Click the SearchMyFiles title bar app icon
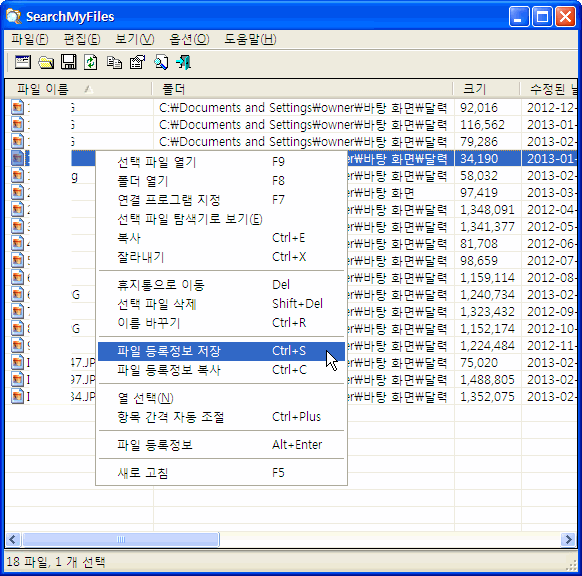Image resolution: width=582 pixels, height=576 pixels. point(14,17)
